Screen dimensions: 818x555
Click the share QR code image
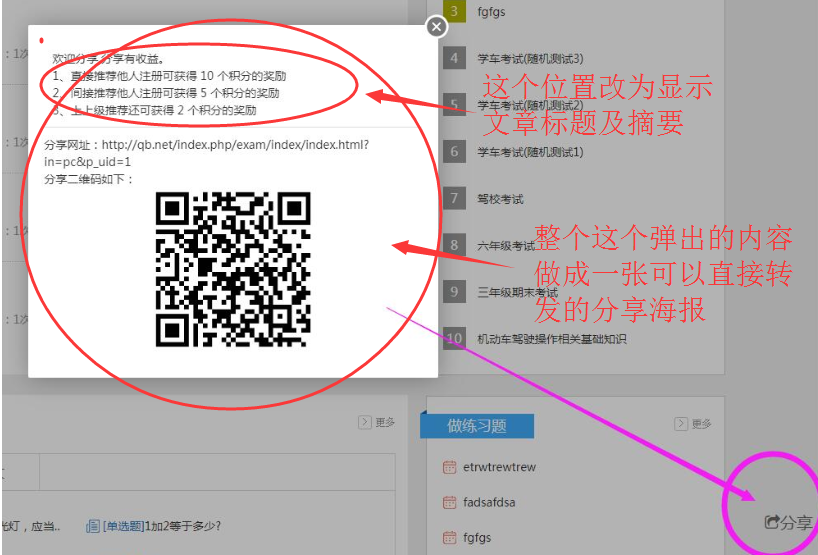233,269
